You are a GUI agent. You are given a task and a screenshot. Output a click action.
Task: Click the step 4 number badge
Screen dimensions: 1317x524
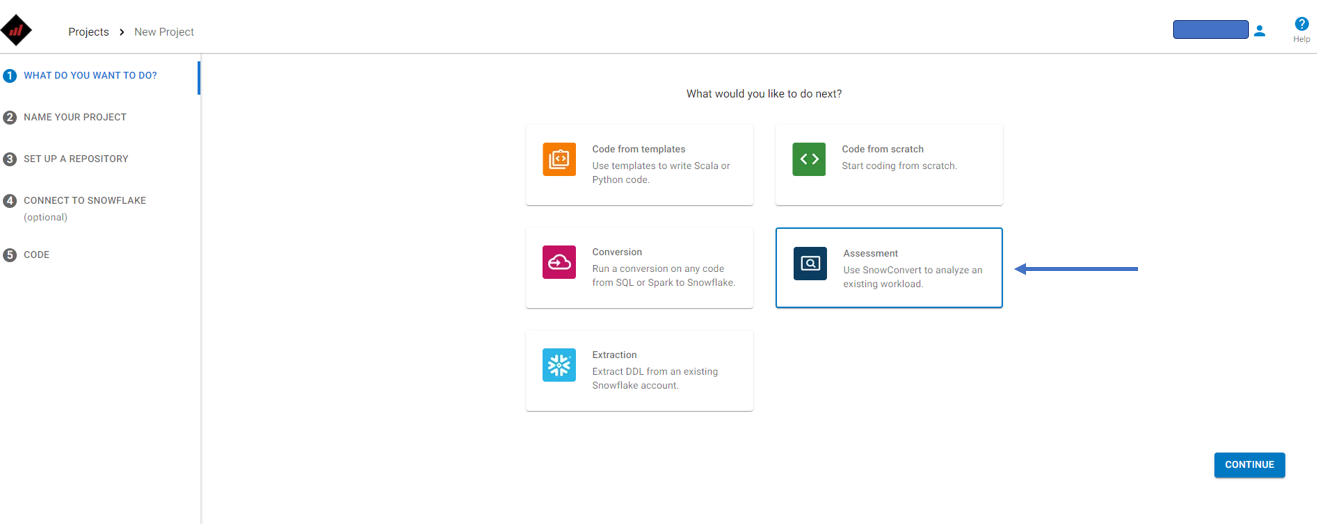10,201
